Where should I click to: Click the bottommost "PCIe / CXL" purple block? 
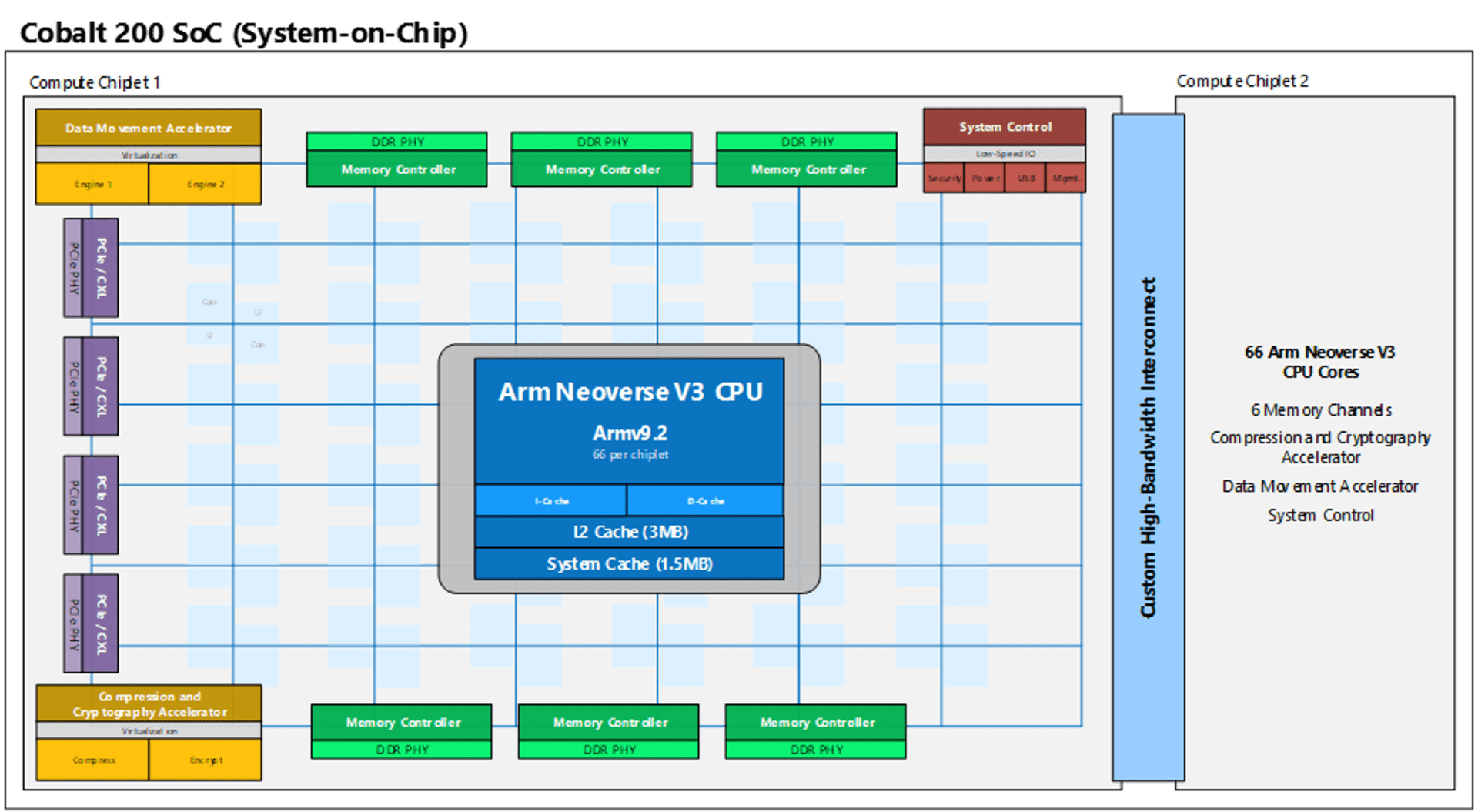(101, 623)
